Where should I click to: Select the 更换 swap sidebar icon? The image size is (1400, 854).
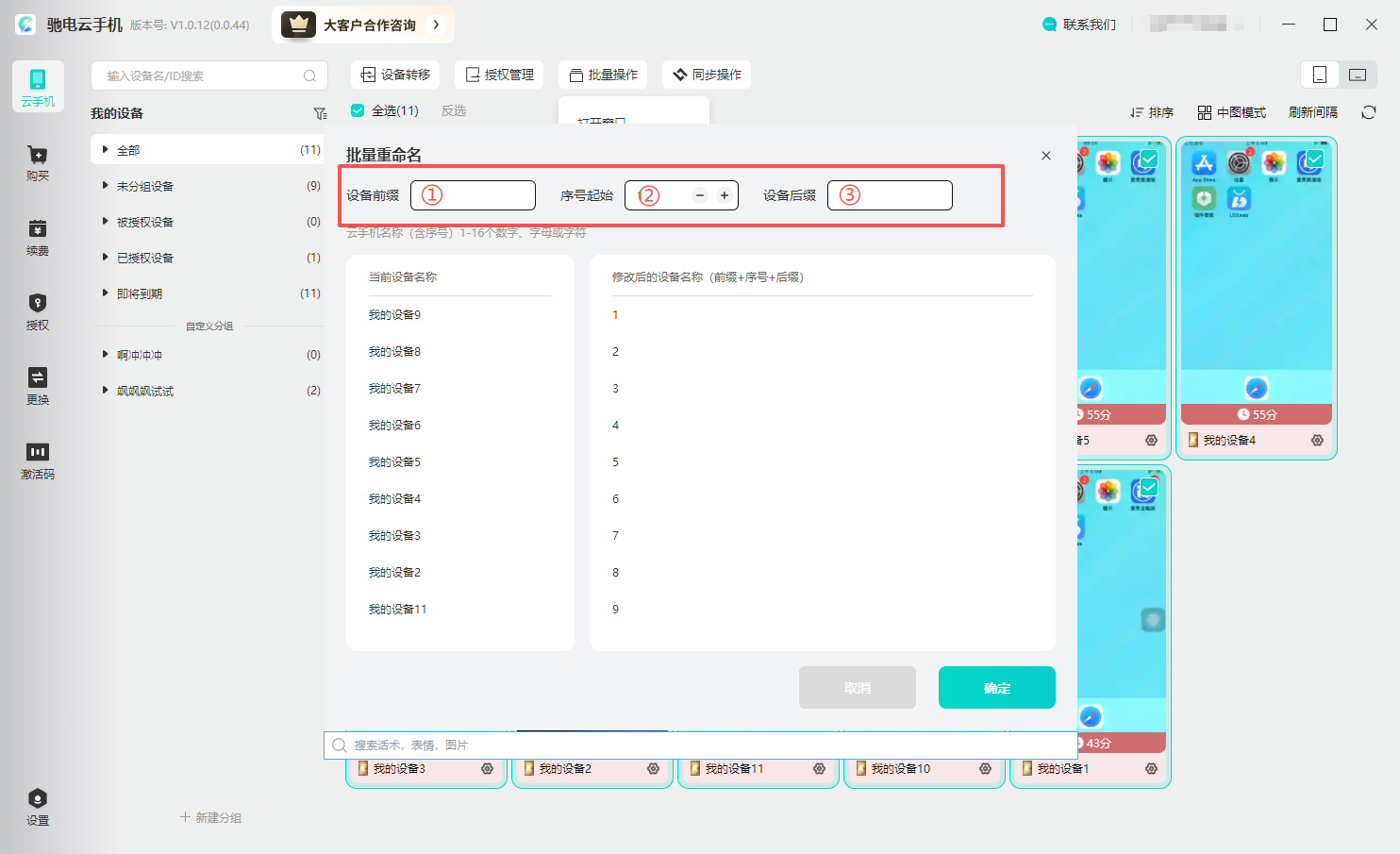point(38,386)
